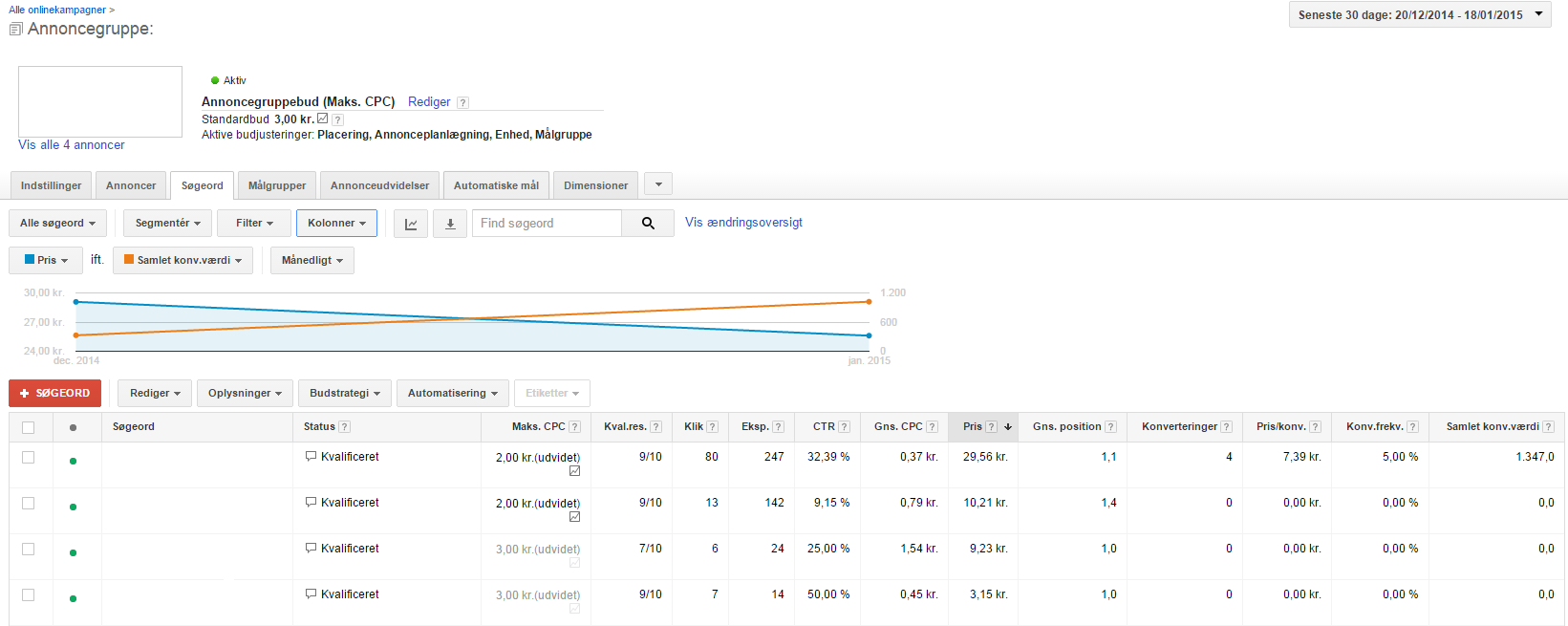Open the Månedligt interval dropdown
Viewport: 1568px width, 626px height.
(x=311, y=261)
